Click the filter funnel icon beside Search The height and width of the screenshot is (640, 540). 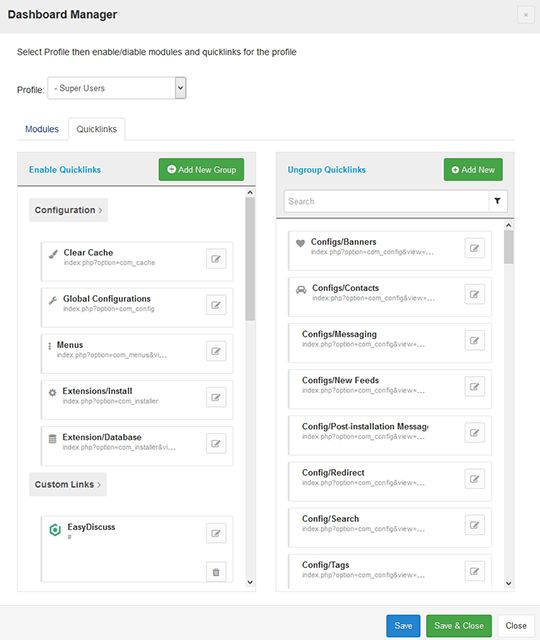coord(498,201)
